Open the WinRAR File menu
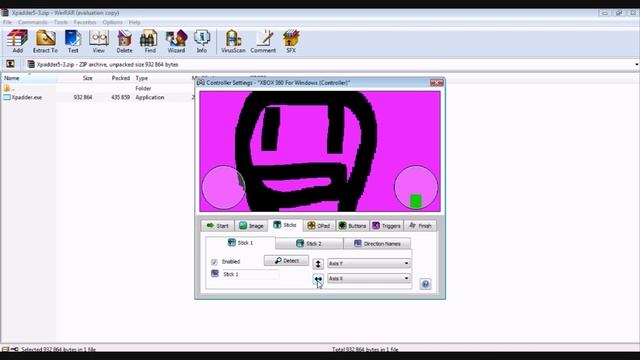Image resolution: width=640 pixels, height=360 pixels. click(7, 22)
